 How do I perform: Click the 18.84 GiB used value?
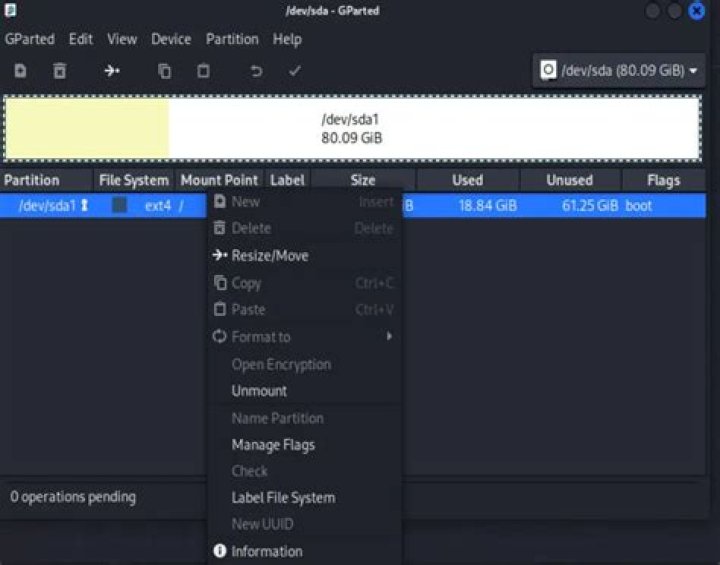point(488,205)
